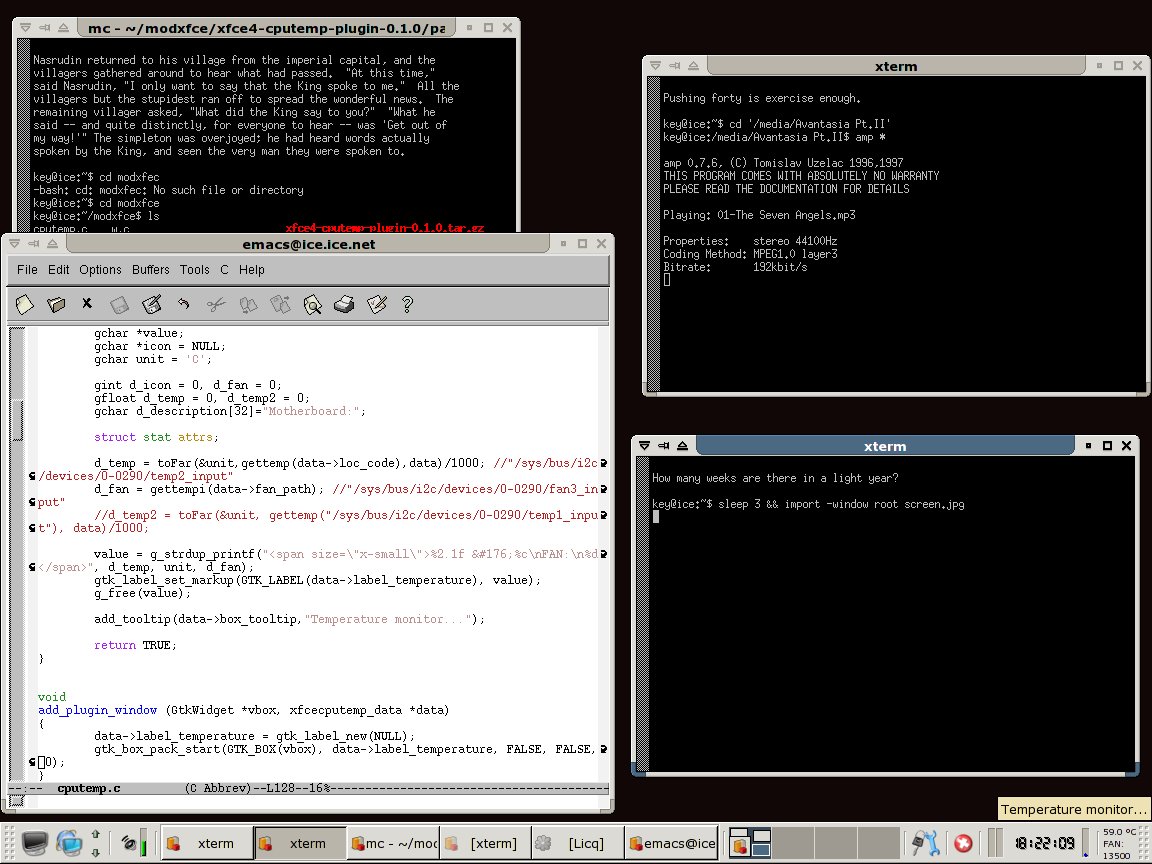Image resolution: width=1152 pixels, height=864 pixels.
Task: Open the window menu of emacs titlebar
Action: (x=15, y=244)
